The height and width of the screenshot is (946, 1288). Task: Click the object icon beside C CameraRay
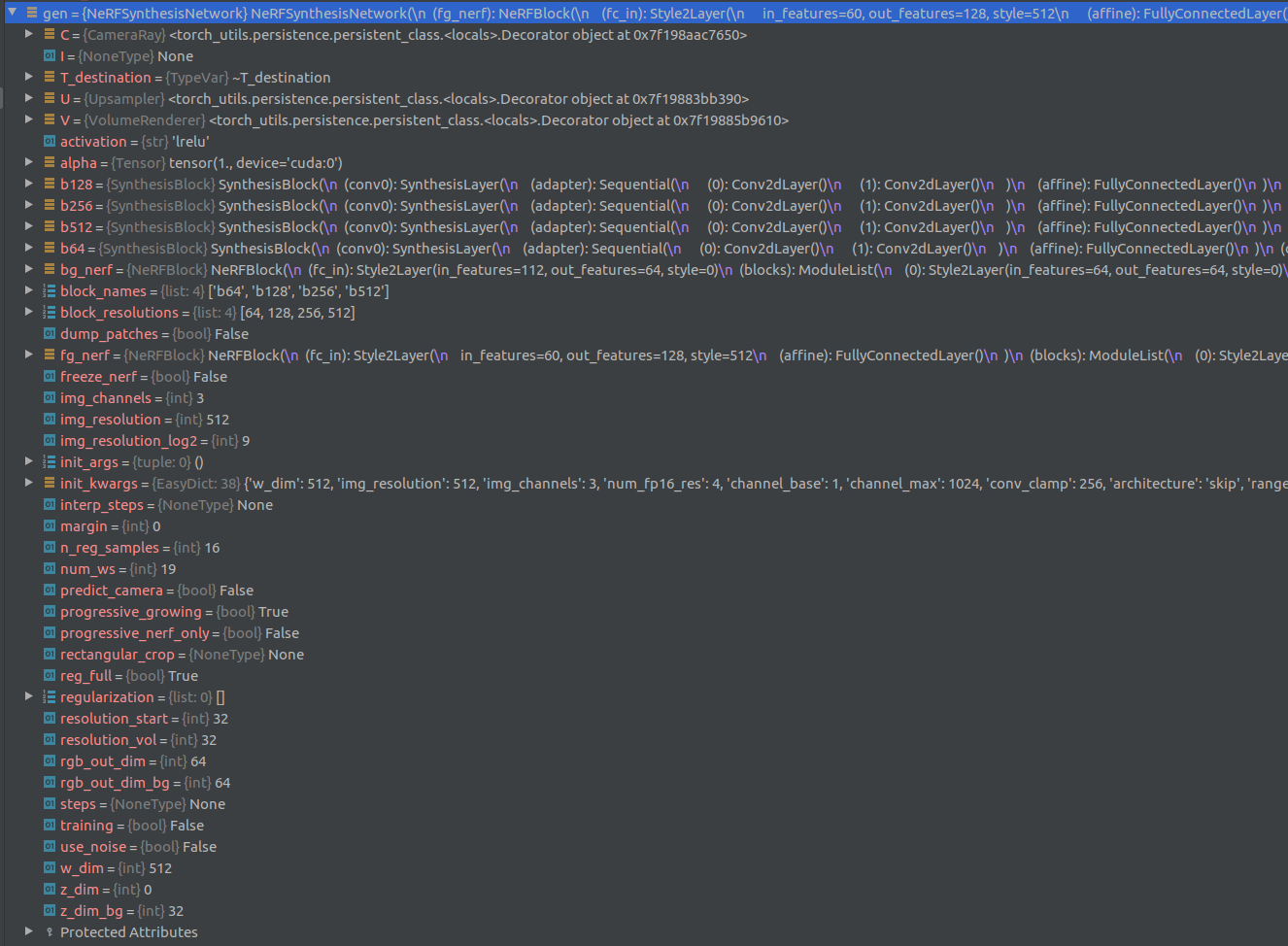click(x=50, y=34)
